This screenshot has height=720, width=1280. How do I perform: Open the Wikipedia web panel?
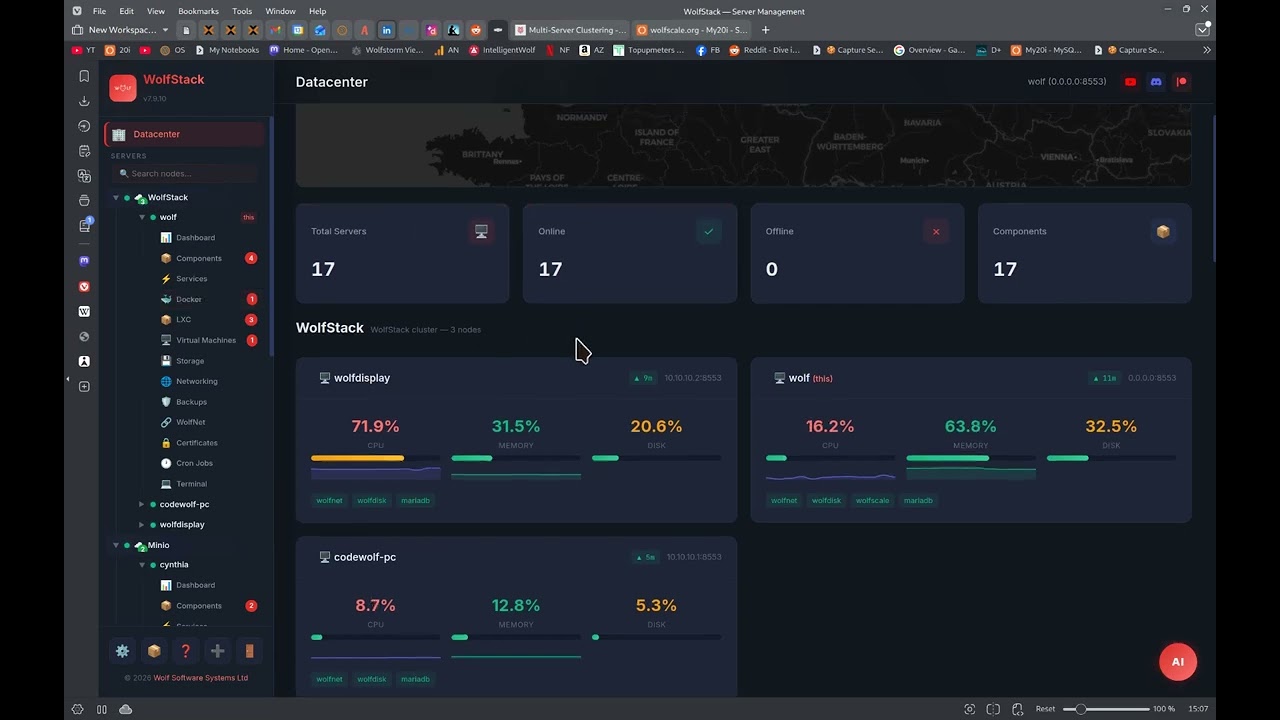84,311
